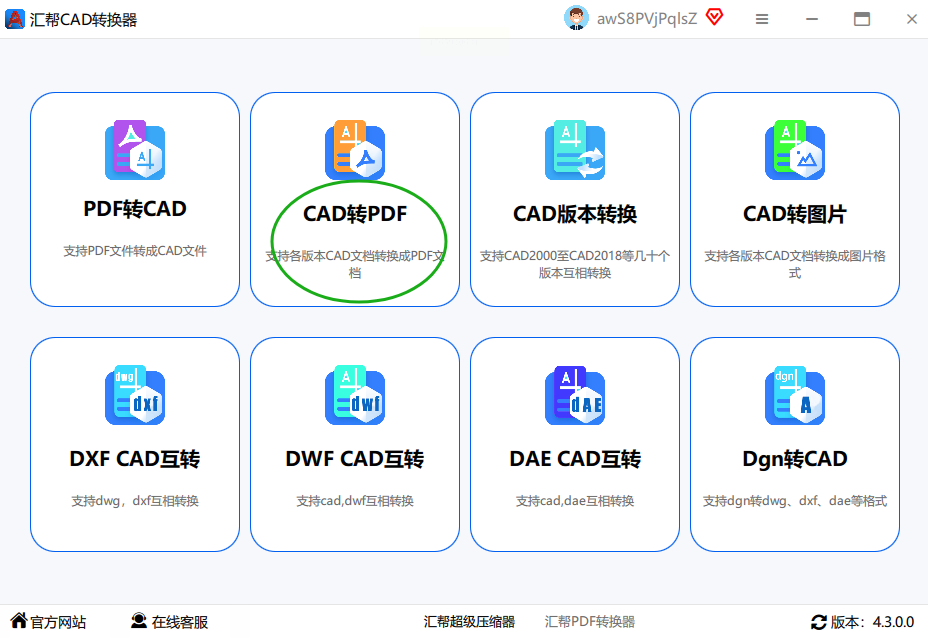Click description 支持dwg，dxf互相转换
The image size is (928, 643).
[135, 501]
